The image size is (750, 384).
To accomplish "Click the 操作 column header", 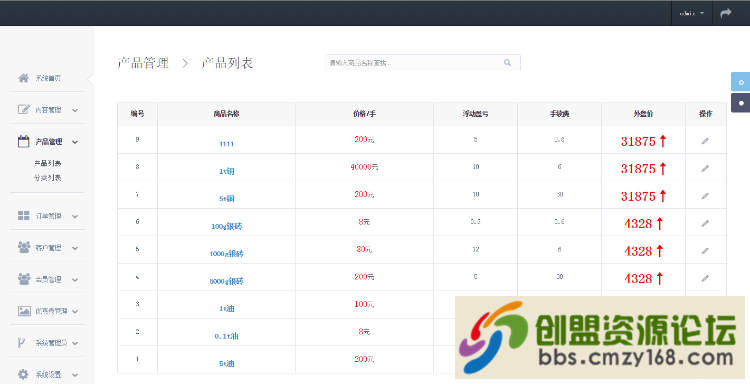I will coord(706,114).
